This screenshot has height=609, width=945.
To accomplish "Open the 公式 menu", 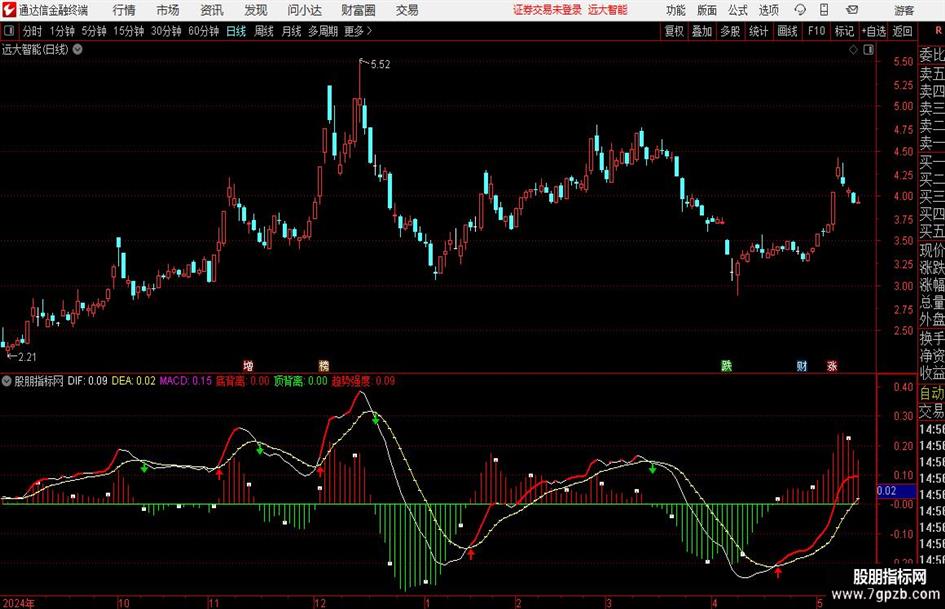I will (738, 10).
